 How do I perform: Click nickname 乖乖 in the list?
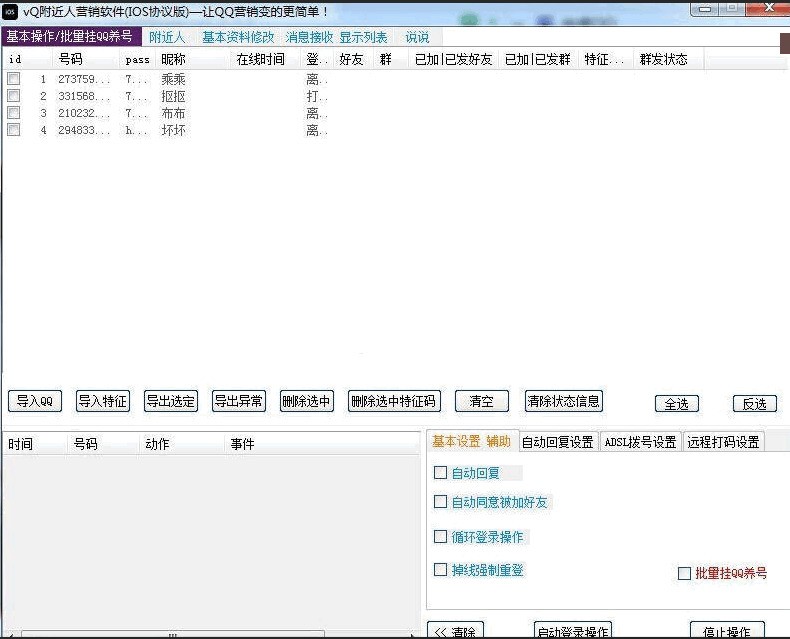tap(173, 79)
